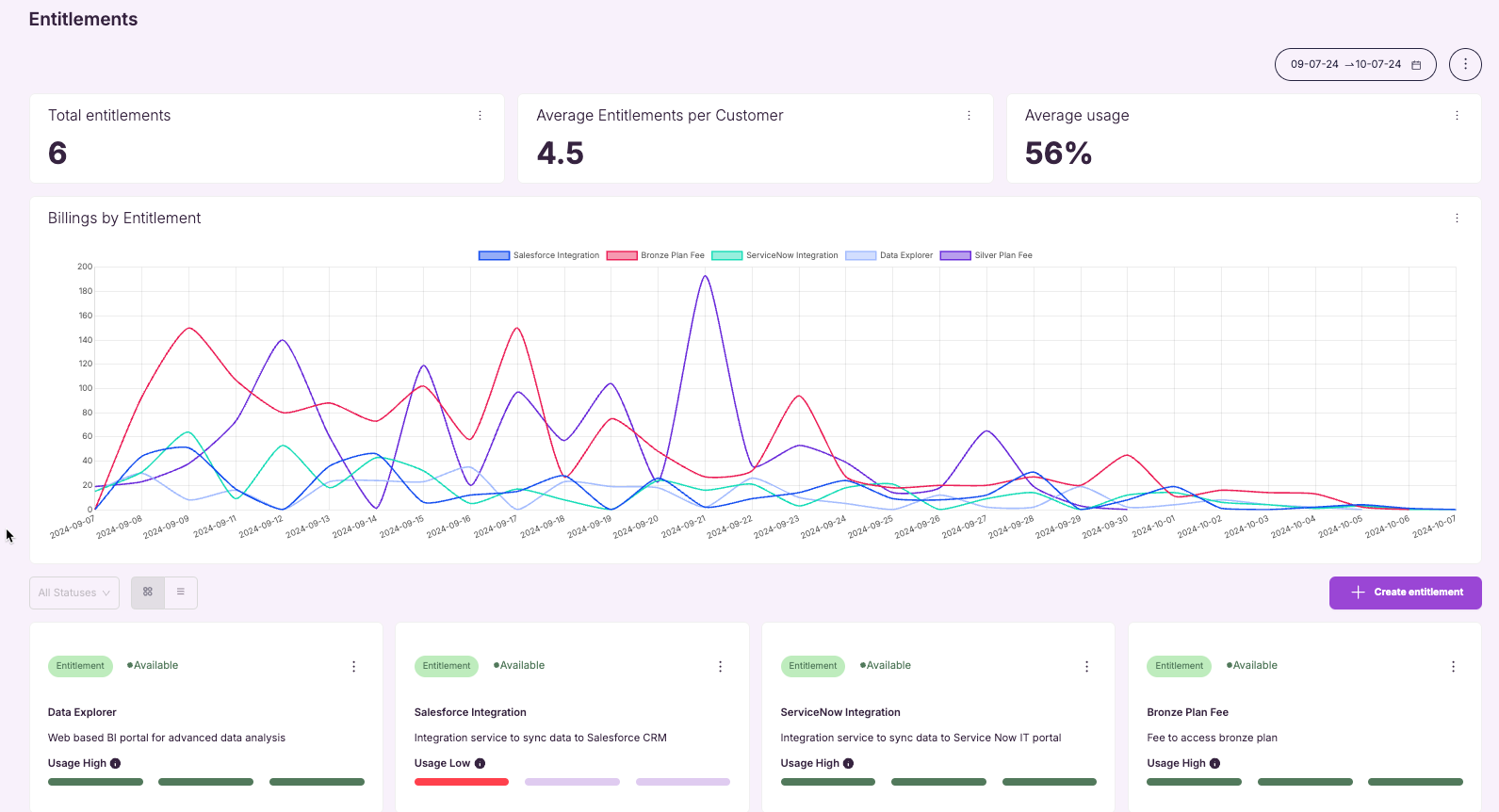Click info icon beside ServiceNow Usage High
The width and height of the screenshot is (1499, 812).
848,763
